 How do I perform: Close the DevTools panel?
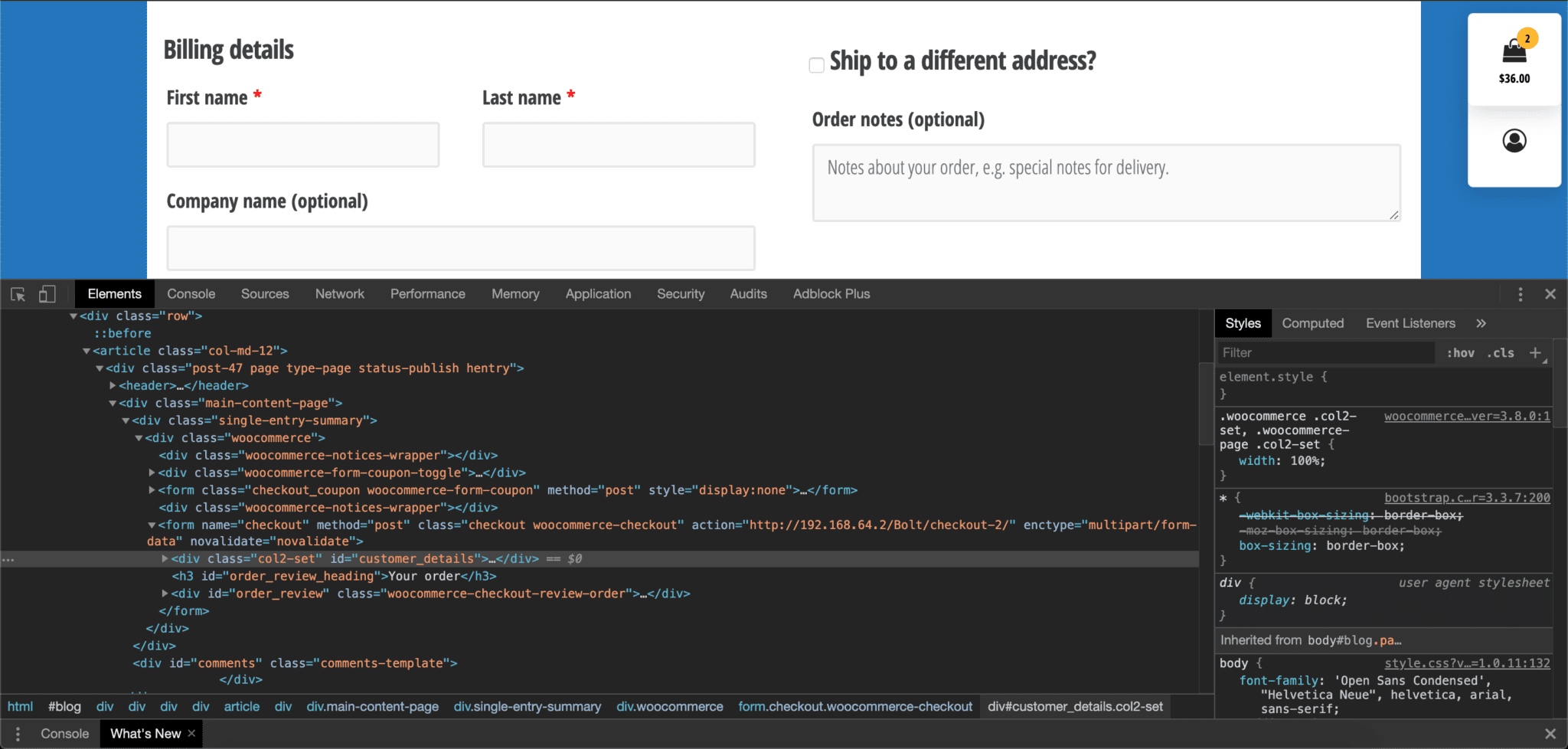coord(1550,294)
